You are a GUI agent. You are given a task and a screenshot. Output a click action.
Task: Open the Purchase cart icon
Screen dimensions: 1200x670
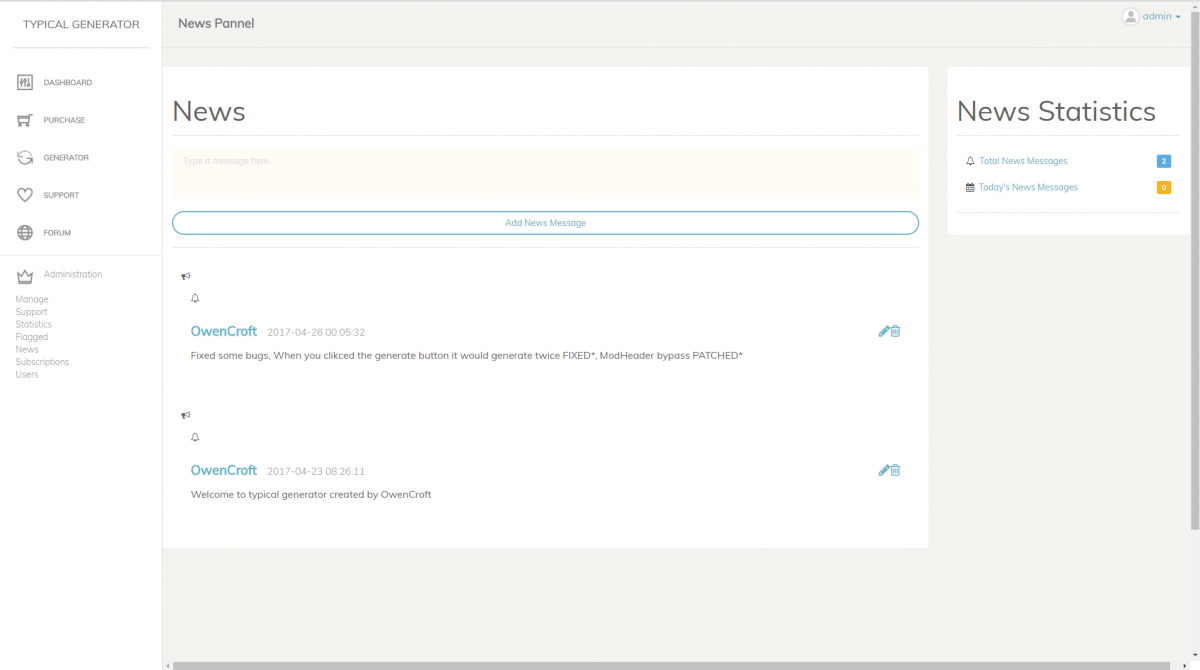pyautogui.click(x=25, y=120)
